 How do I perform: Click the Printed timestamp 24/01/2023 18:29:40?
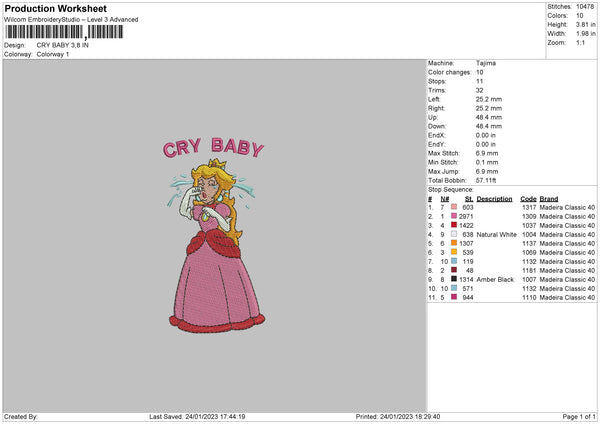click(410, 416)
